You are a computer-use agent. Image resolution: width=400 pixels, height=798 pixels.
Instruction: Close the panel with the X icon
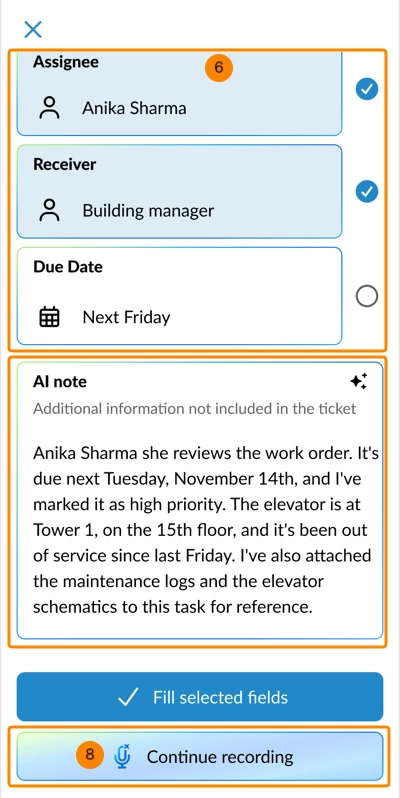[33, 30]
